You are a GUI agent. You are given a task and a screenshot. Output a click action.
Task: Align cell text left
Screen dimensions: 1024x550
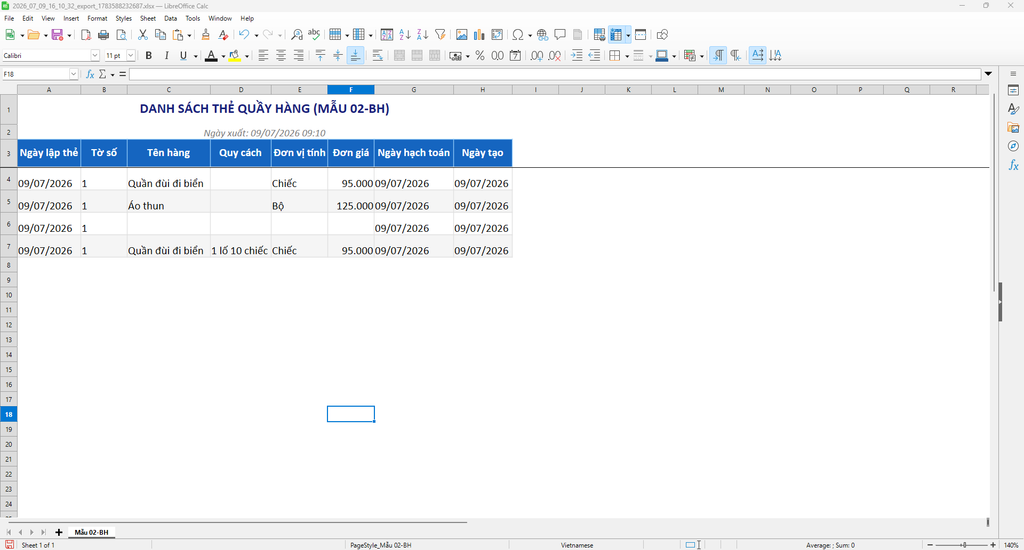[263, 56]
